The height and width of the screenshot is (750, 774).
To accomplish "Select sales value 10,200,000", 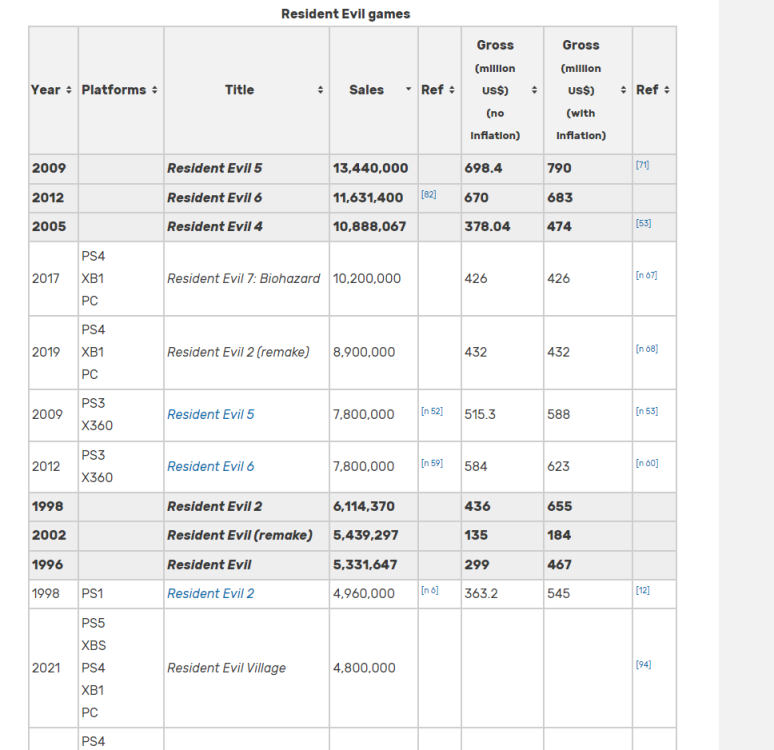I will (x=367, y=278).
